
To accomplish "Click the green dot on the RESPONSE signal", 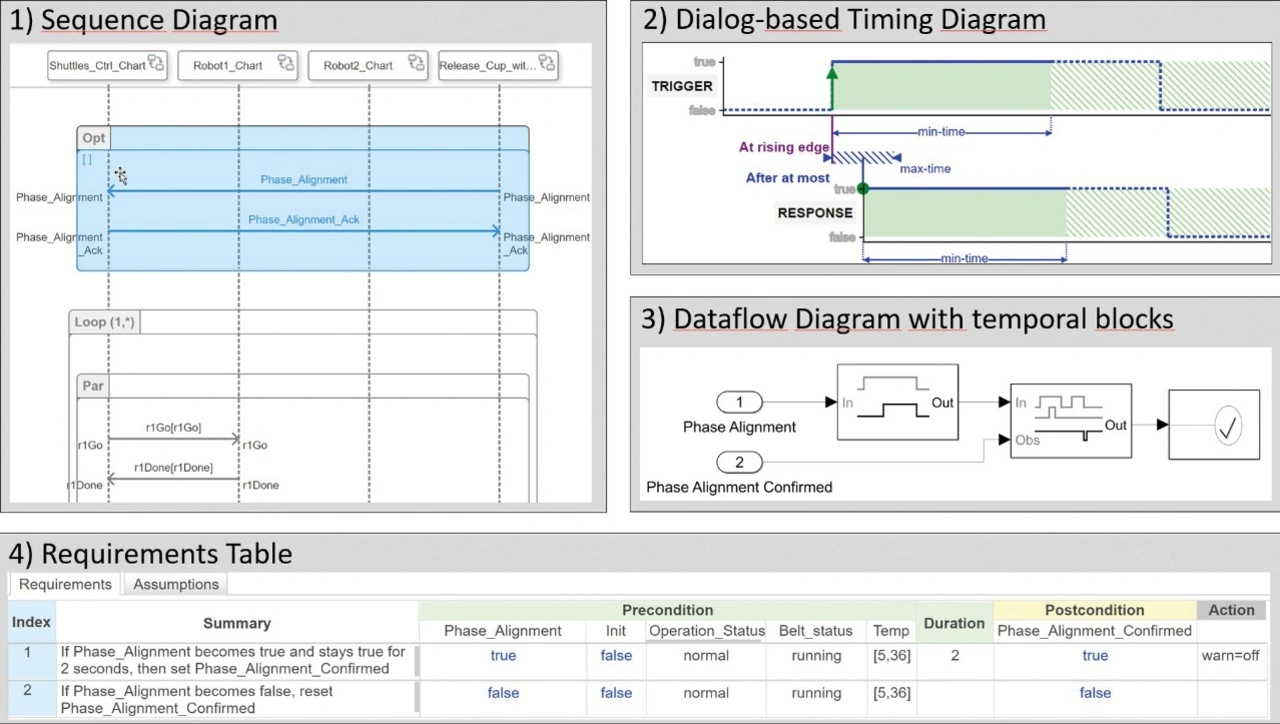I will (x=863, y=189).
